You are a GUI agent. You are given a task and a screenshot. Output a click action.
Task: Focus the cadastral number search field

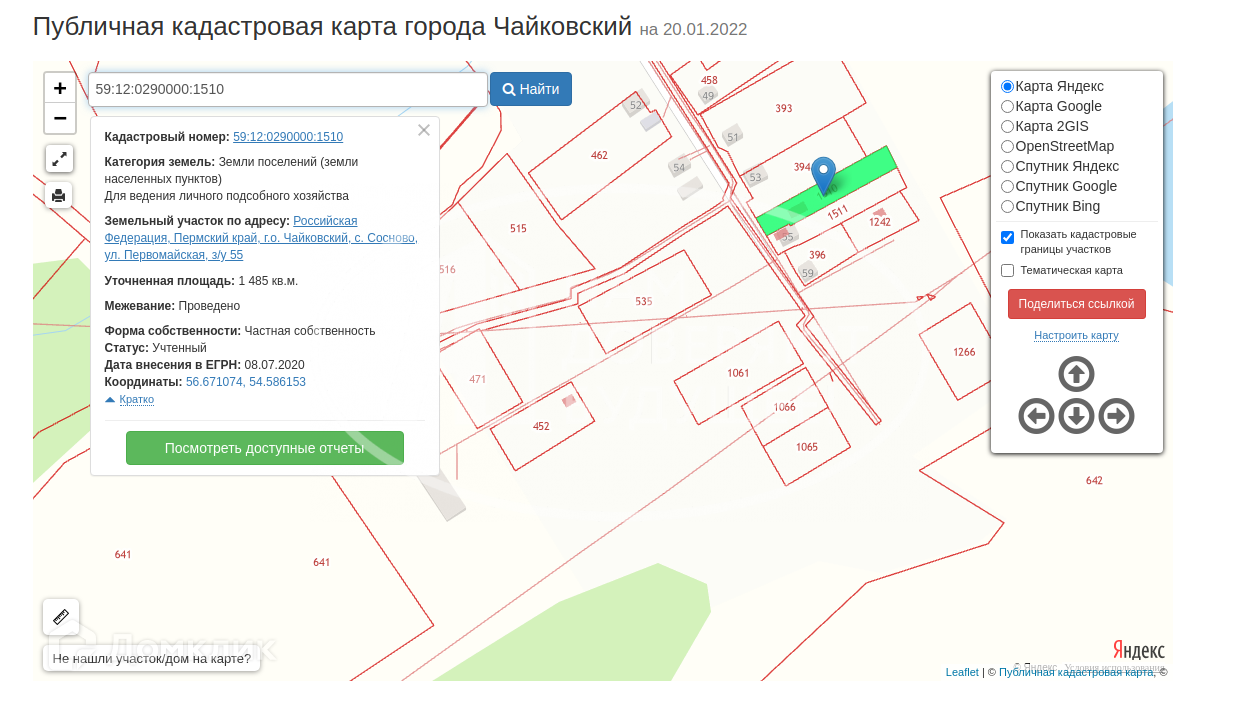[x=288, y=89]
